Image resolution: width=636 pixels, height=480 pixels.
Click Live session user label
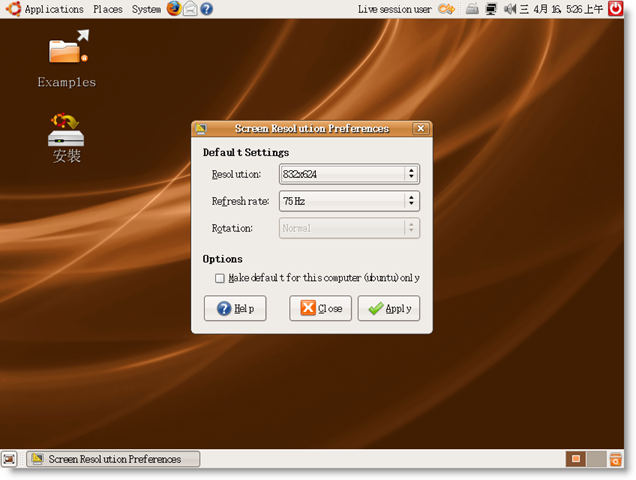pyautogui.click(x=394, y=9)
